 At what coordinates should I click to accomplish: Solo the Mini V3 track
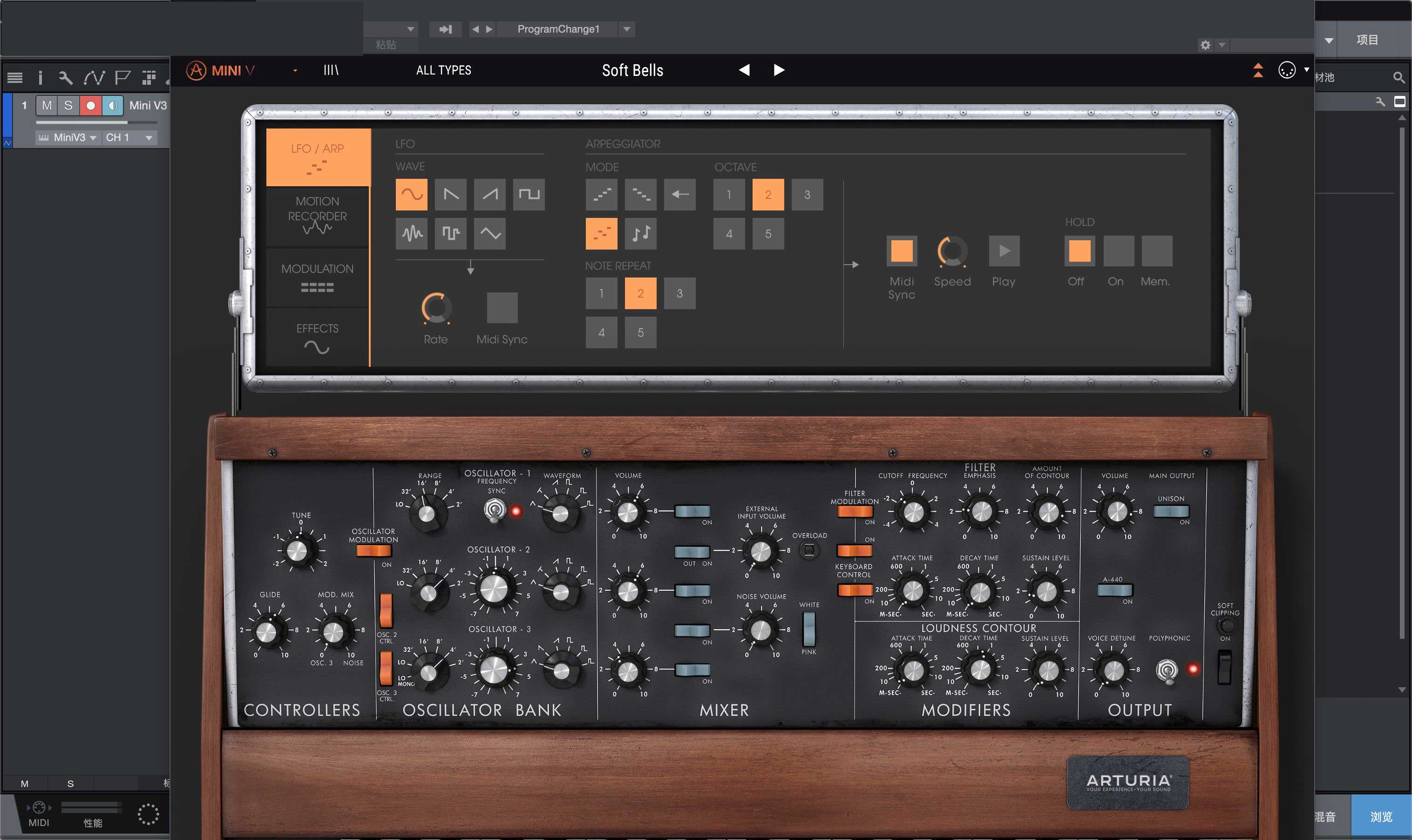68,105
